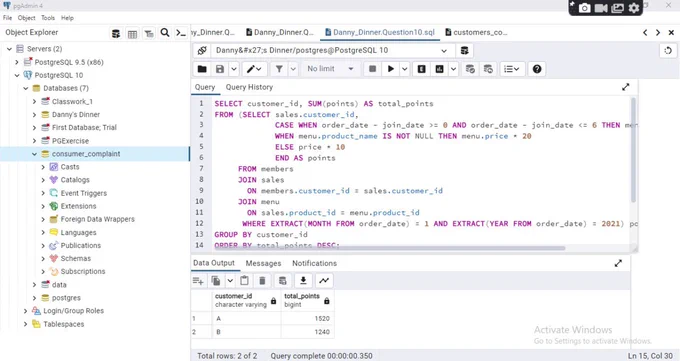Click the Rollback transaction icon
The height and width of the screenshot is (361, 680).
488,69
